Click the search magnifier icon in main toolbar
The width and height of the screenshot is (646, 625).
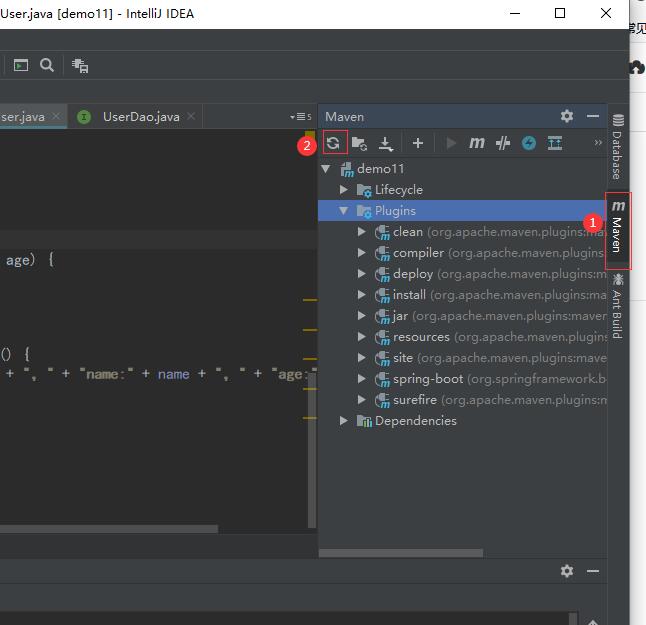click(x=47, y=65)
